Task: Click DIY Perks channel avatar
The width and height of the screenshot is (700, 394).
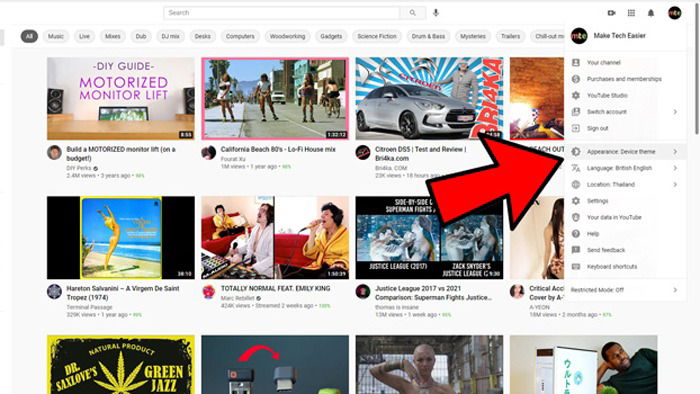Action: (54, 153)
